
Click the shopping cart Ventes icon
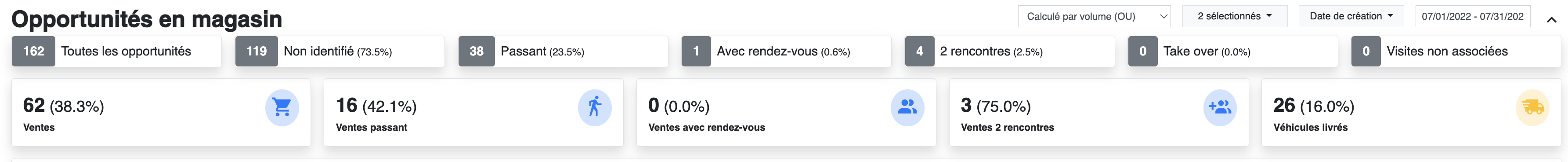point(282,108)
